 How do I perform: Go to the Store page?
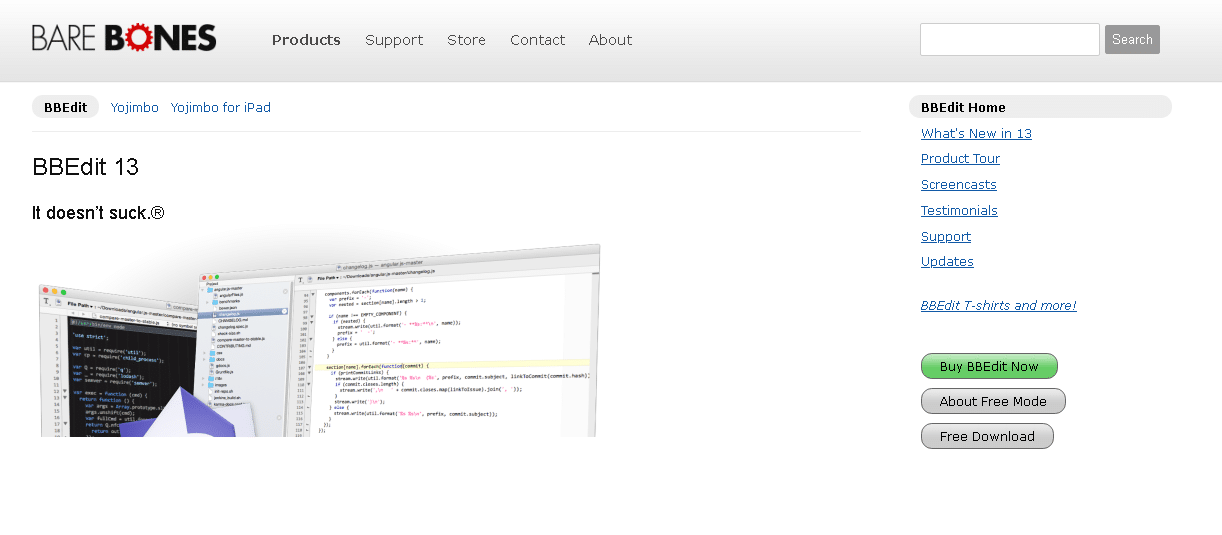[466, 40]
